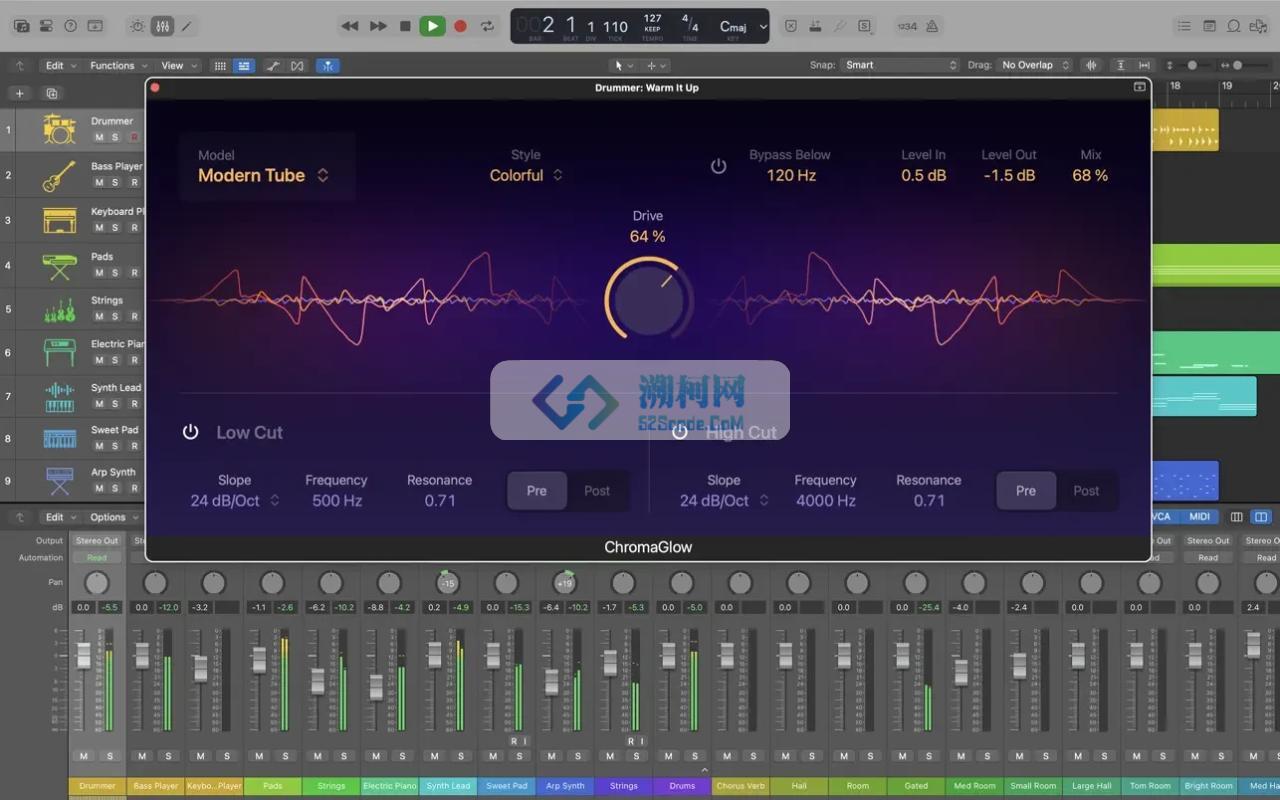Adjust the horizontal zoom slider
Viewport: 1280px width, 800px height.
coord(1236,65)
